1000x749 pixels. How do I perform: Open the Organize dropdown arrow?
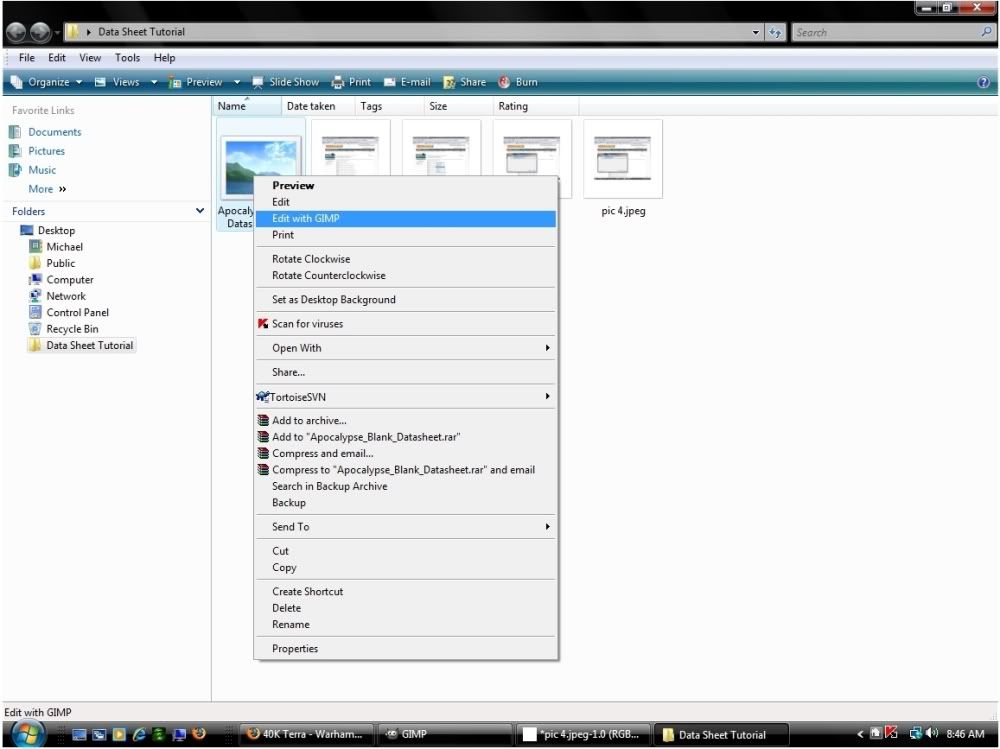[x=79, y=82]
